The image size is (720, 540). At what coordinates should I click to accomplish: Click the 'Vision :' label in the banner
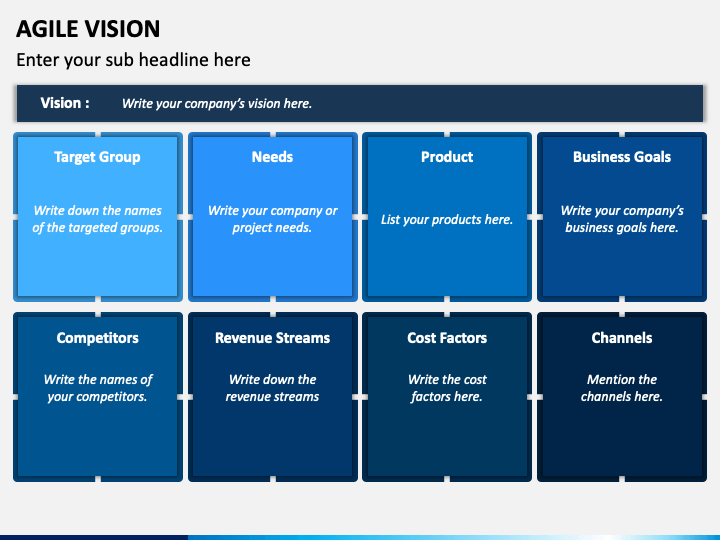(65, 103)
